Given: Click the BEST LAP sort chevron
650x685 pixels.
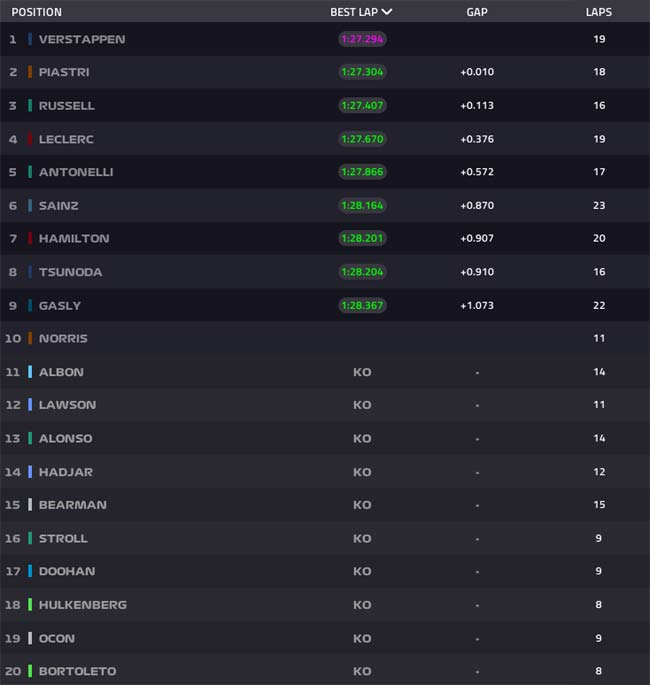Looking at the screenshot, I should (x=387, y=12).
